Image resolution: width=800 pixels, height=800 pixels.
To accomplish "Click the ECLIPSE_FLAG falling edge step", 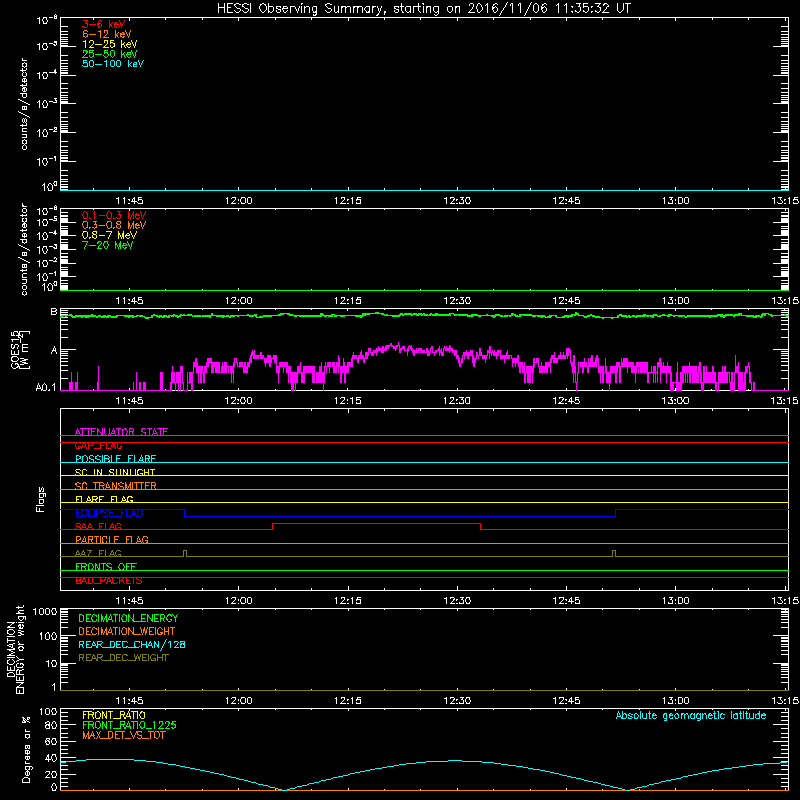I will coord(185,513).
